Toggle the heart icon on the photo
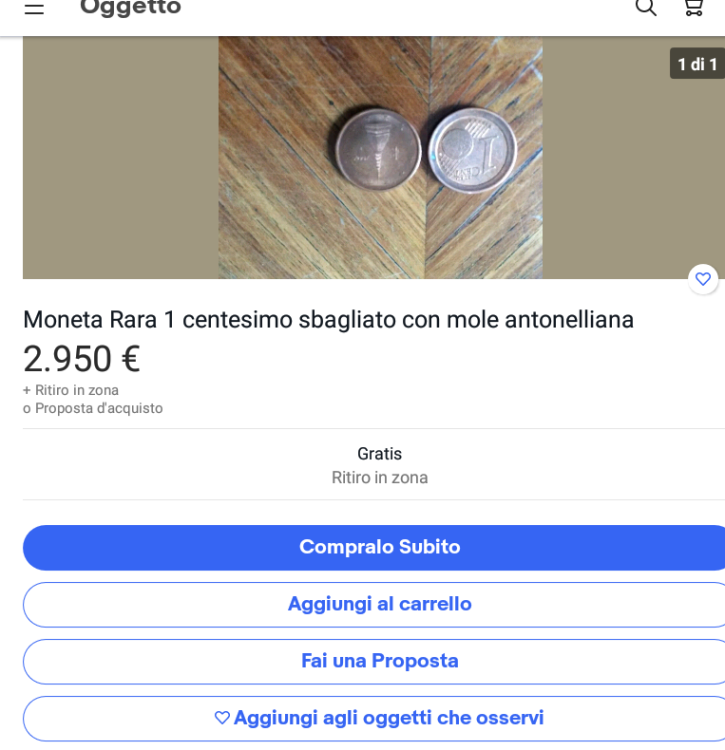 [x=703, y=279]
